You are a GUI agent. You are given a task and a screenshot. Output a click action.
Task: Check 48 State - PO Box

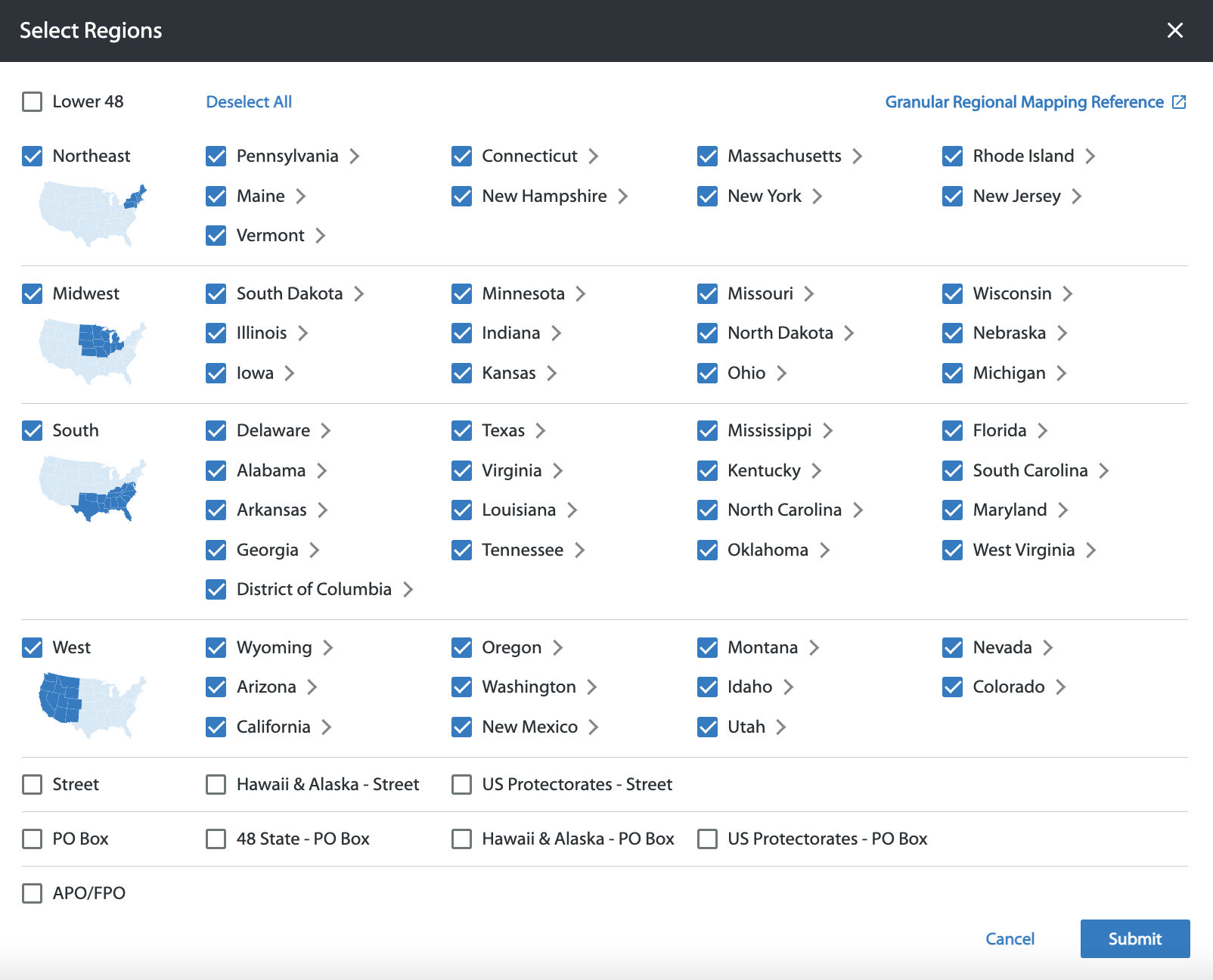(x=216, y=839)
